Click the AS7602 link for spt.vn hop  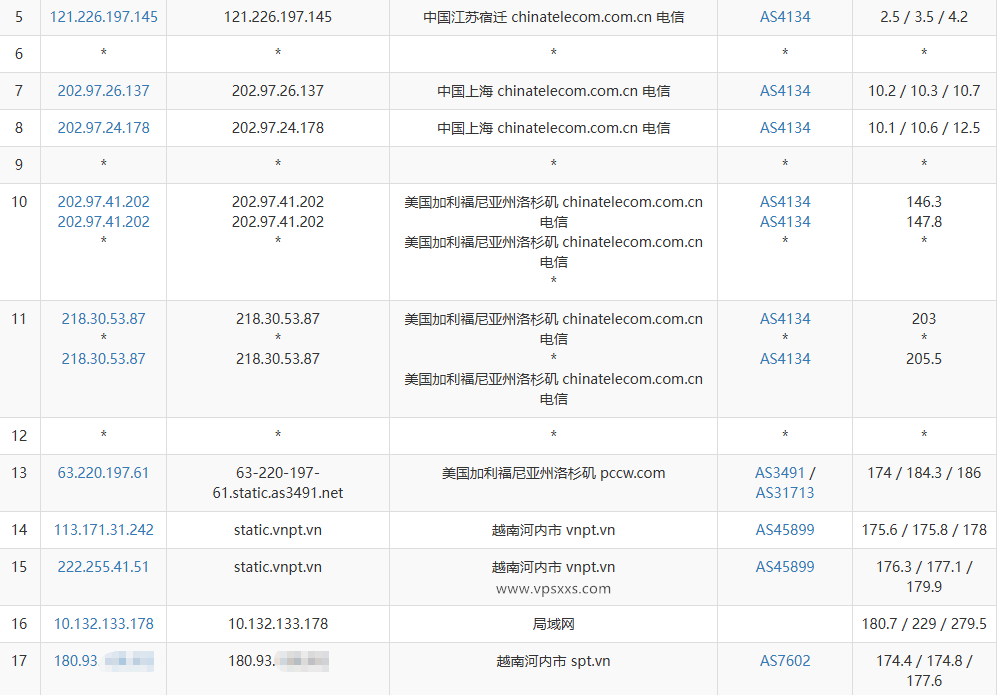tap(784, 660)
